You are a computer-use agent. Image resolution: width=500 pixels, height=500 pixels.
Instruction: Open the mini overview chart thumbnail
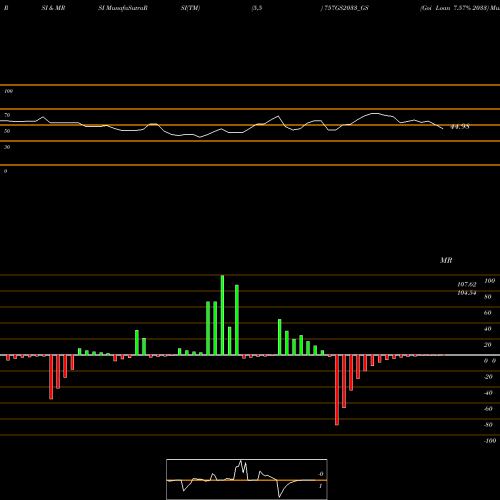247,479
